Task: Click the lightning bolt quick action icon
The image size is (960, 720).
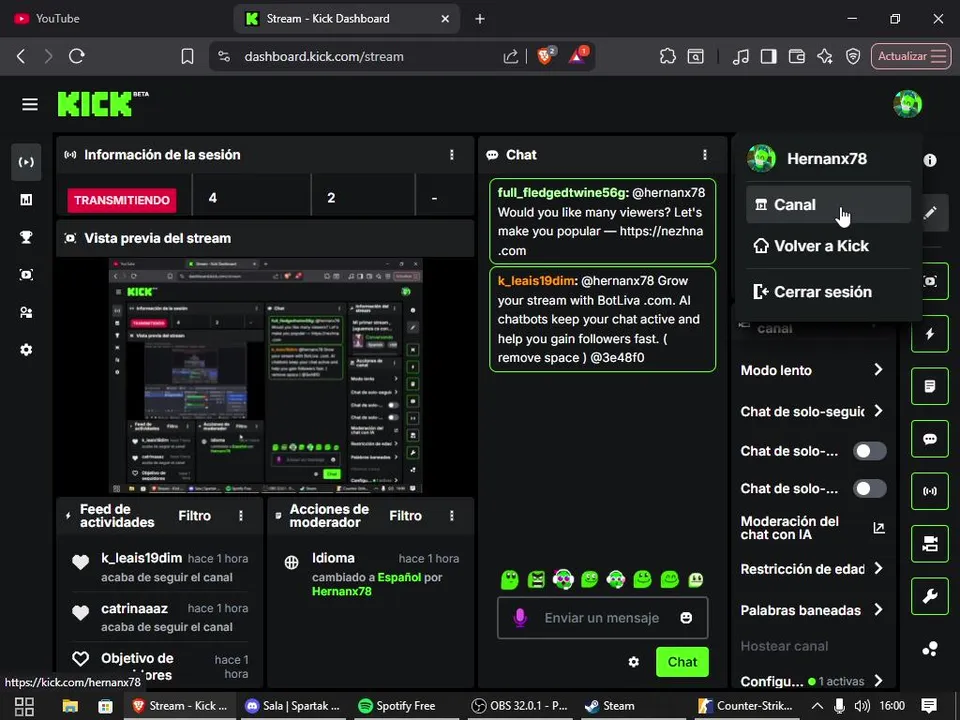Action: [x=930, y=334]
